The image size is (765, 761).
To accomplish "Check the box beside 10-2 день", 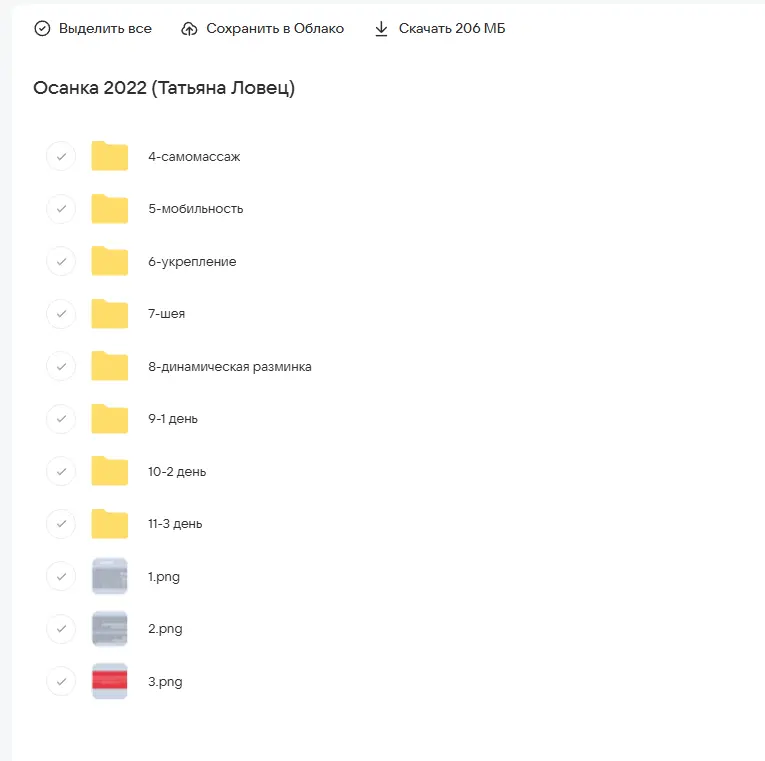I will 61,471.
